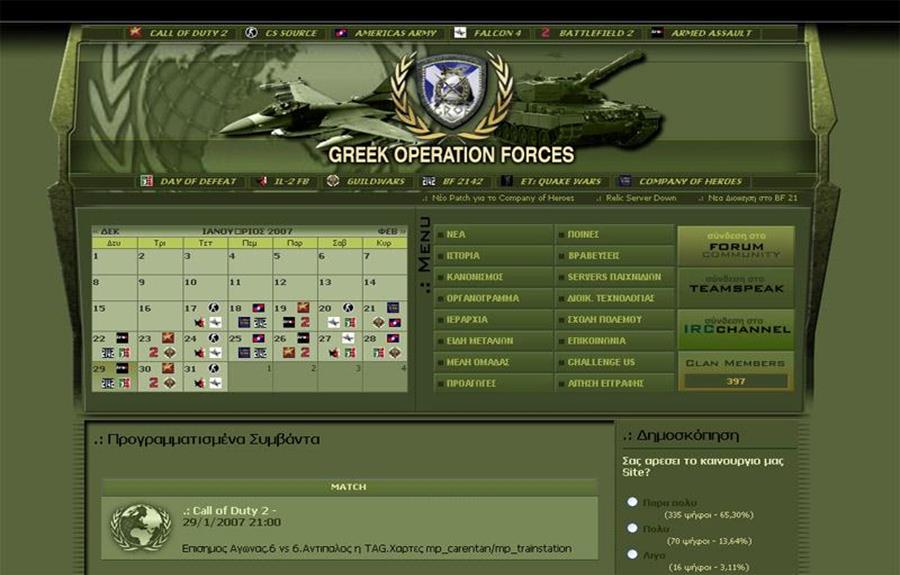900x575 pixels.
Task: Open the Armed Assault event icon on January 26
Action: [x=303, y=337]
